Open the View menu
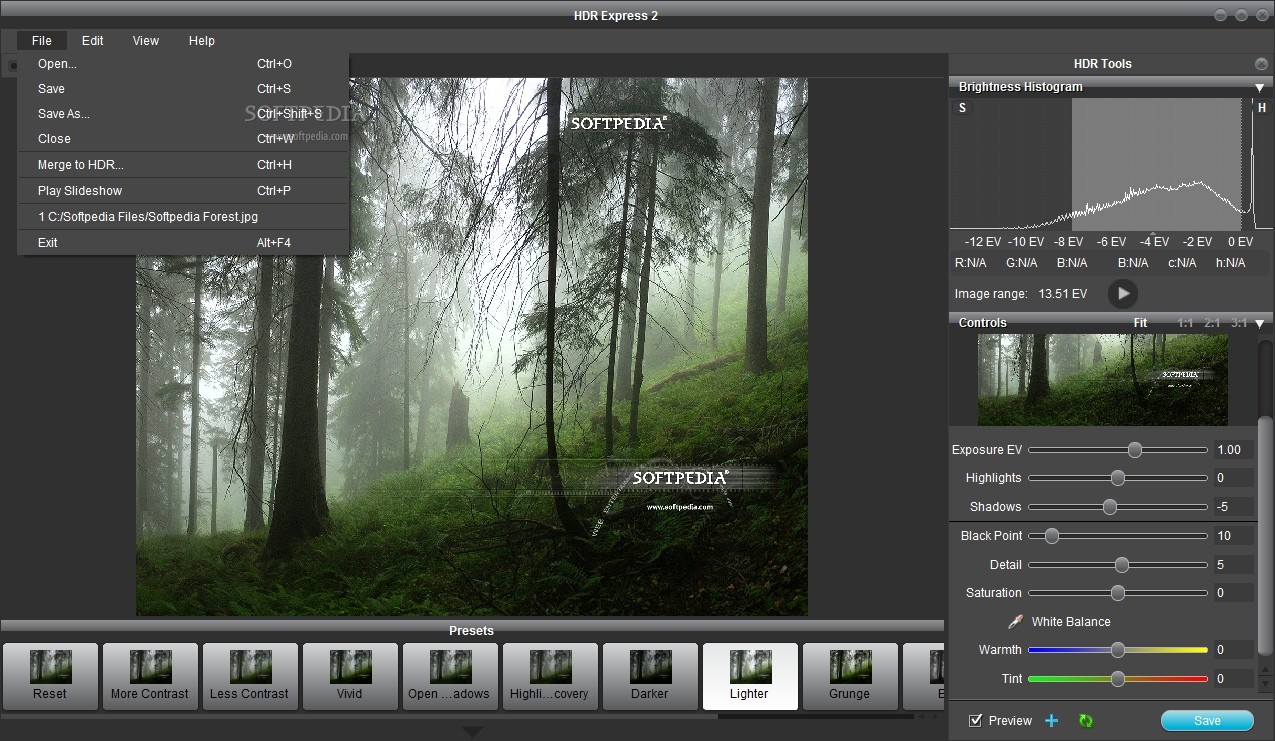Image resolution: width=1275 pixels, height=741 pixels. [146, 41]
